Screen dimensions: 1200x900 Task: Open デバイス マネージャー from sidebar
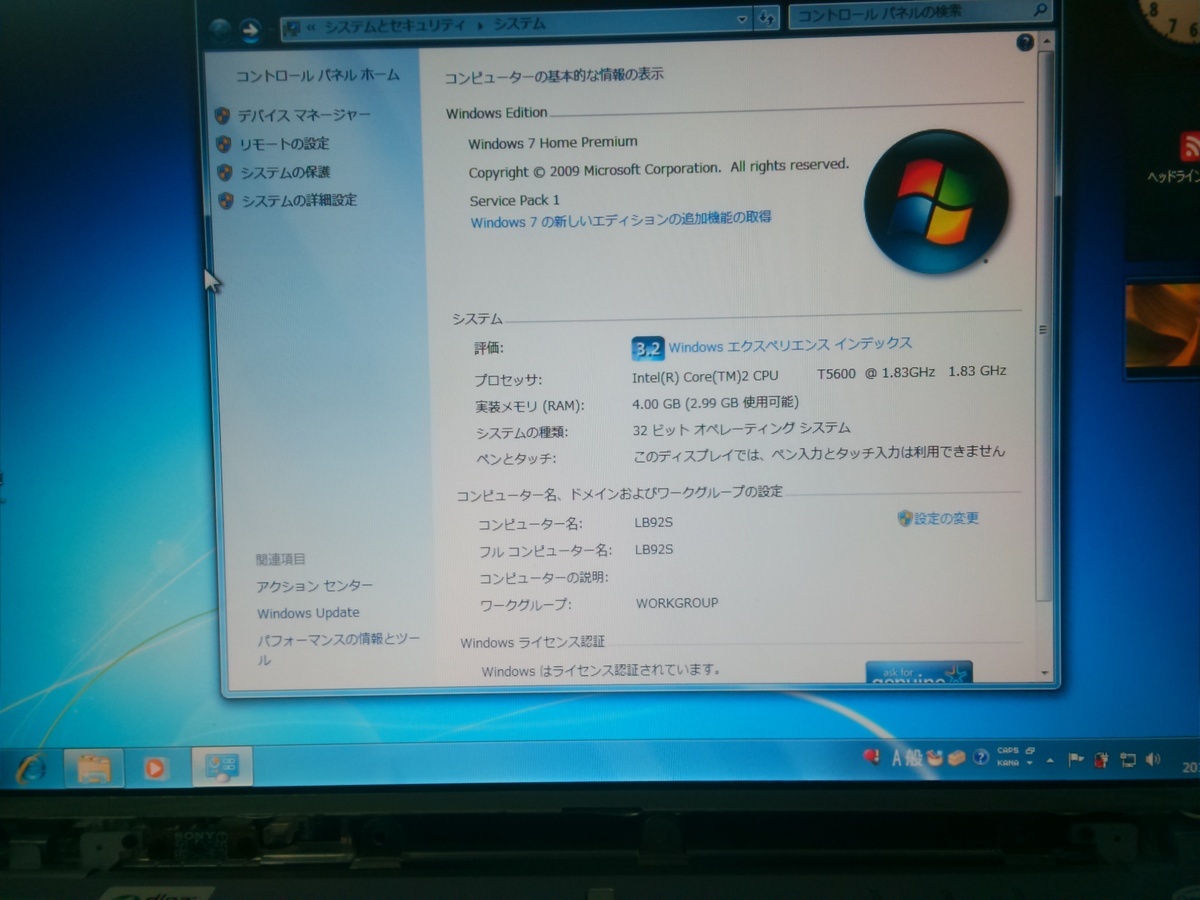(x=304, y=115)
